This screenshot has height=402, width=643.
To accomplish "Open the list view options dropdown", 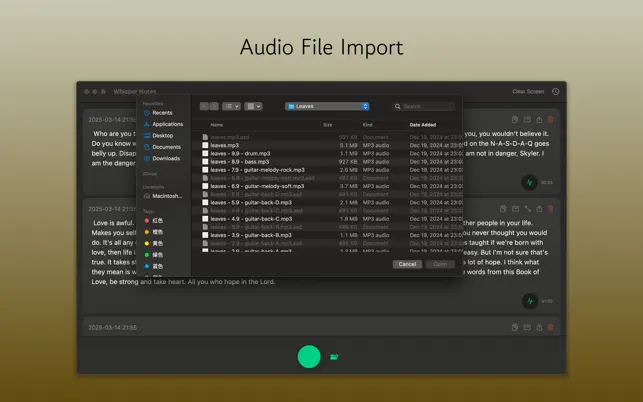I will (x=231, y=106).
